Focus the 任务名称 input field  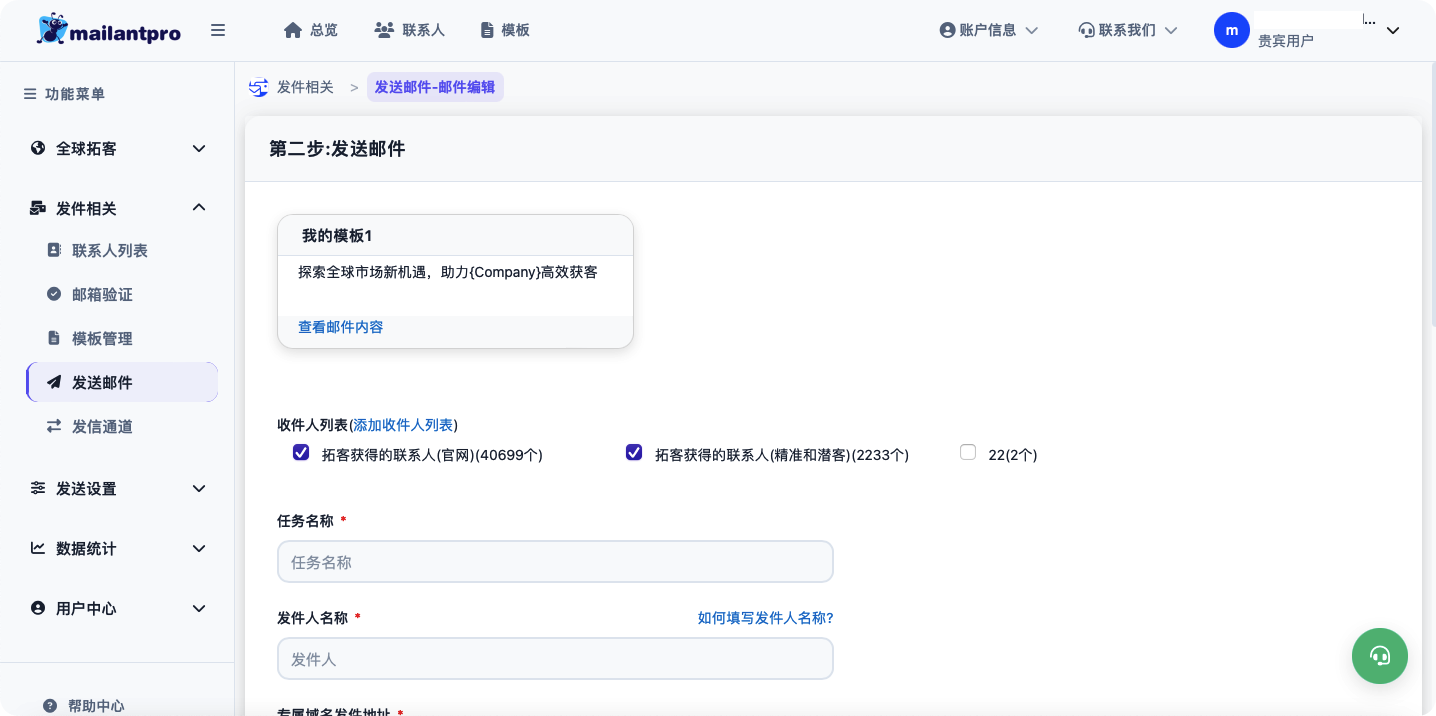pos(555,562)
